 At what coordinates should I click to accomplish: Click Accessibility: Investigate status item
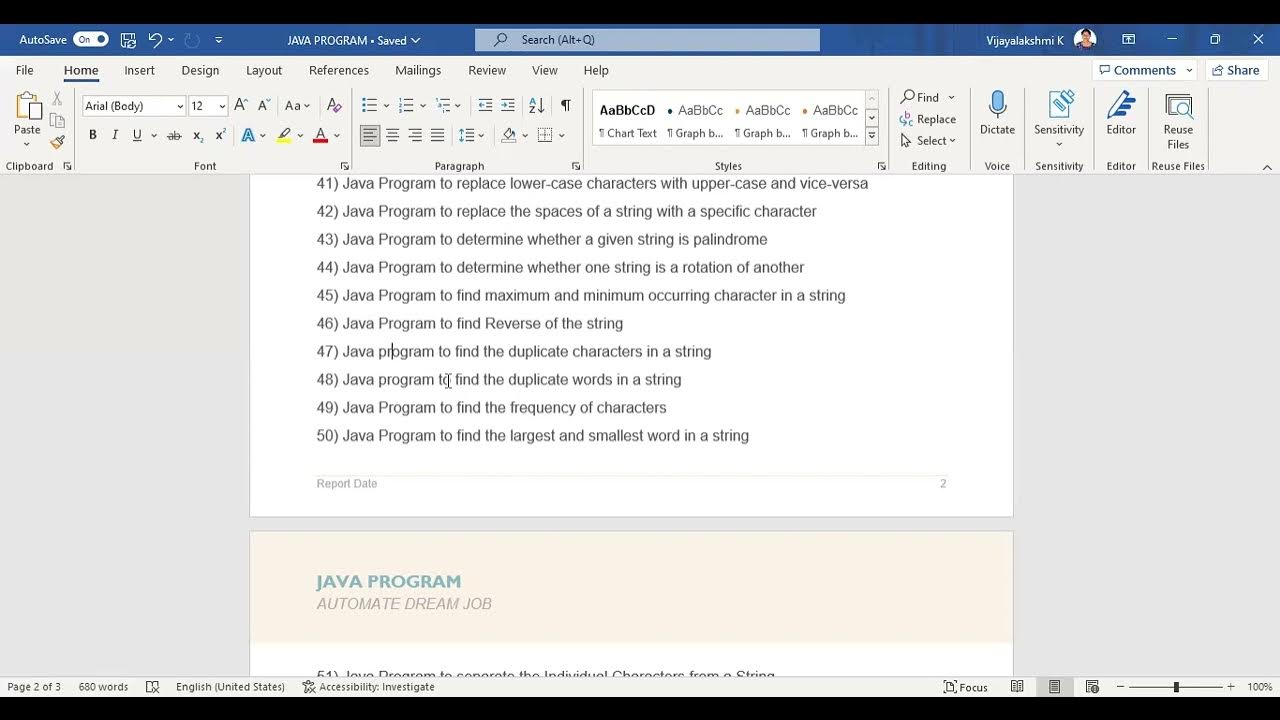[369, 687]
